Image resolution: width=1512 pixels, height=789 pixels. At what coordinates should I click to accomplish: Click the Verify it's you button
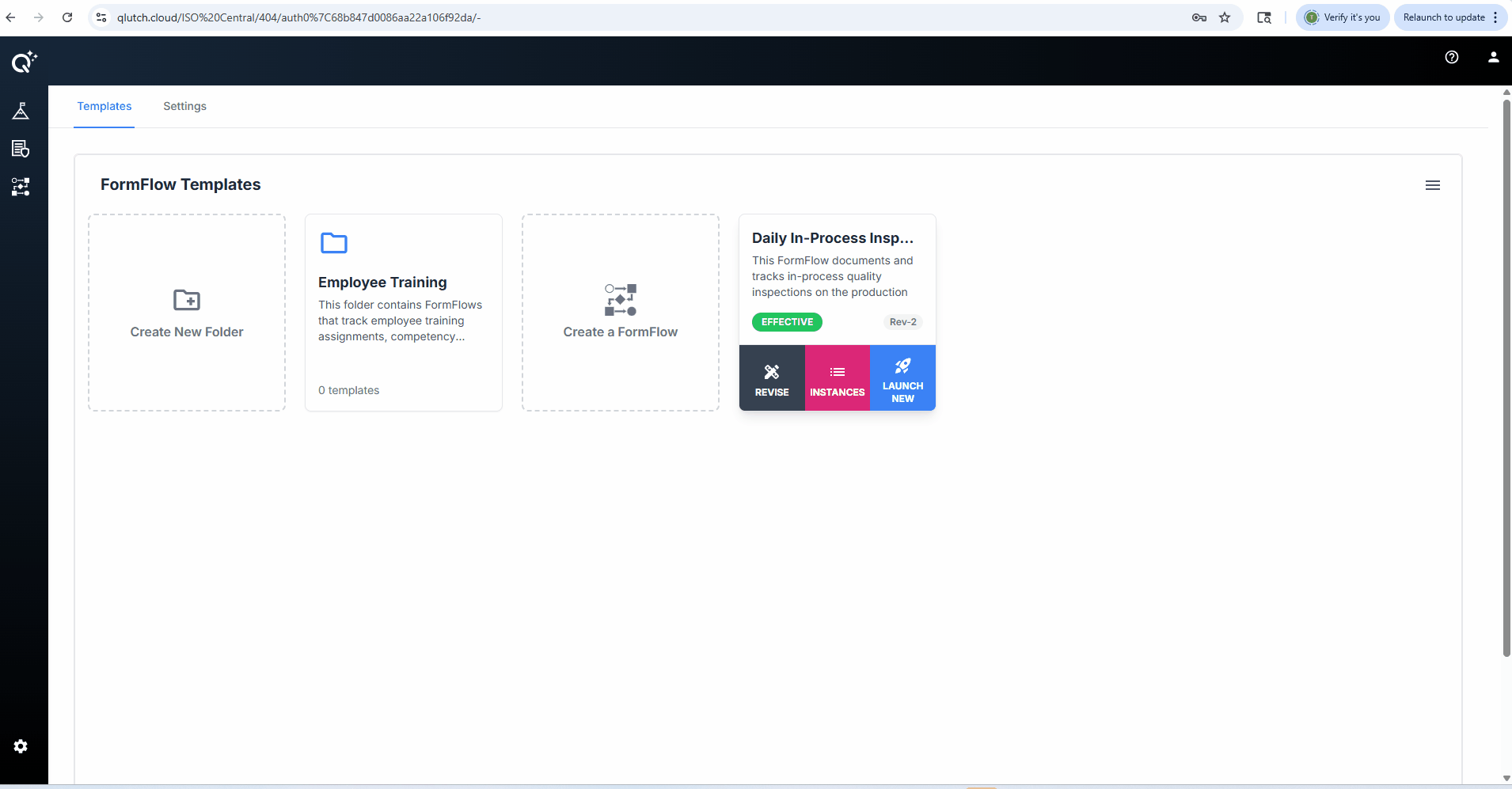coord(1342,17)
